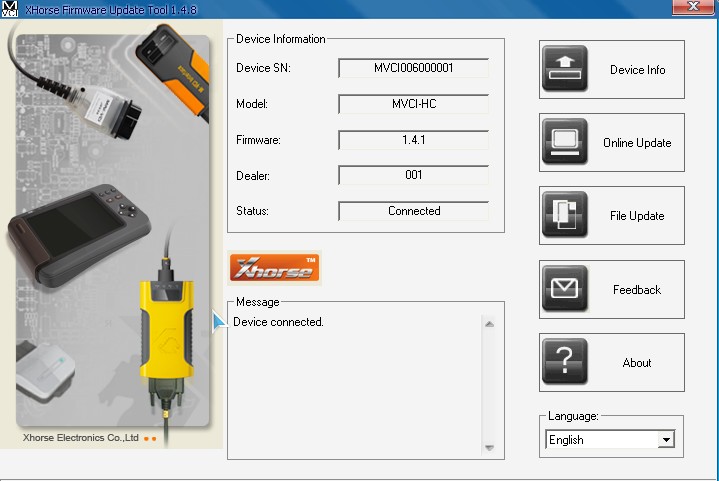Viewport: 719px width, 481px height.
Task: Click the Device Info label
Action: coord(637,70)
